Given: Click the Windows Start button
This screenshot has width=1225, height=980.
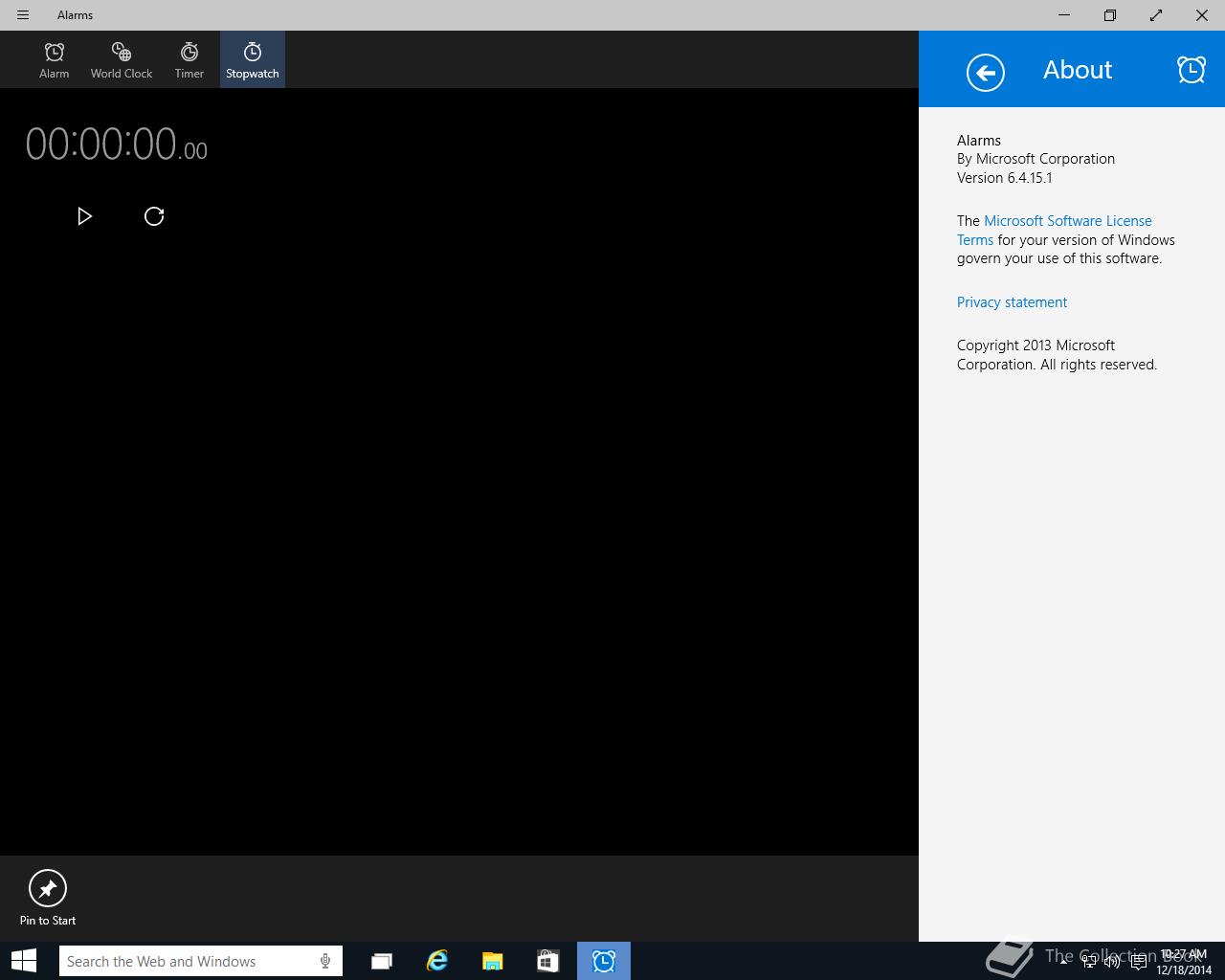Looking at the screenshot, I should (24, 961).
